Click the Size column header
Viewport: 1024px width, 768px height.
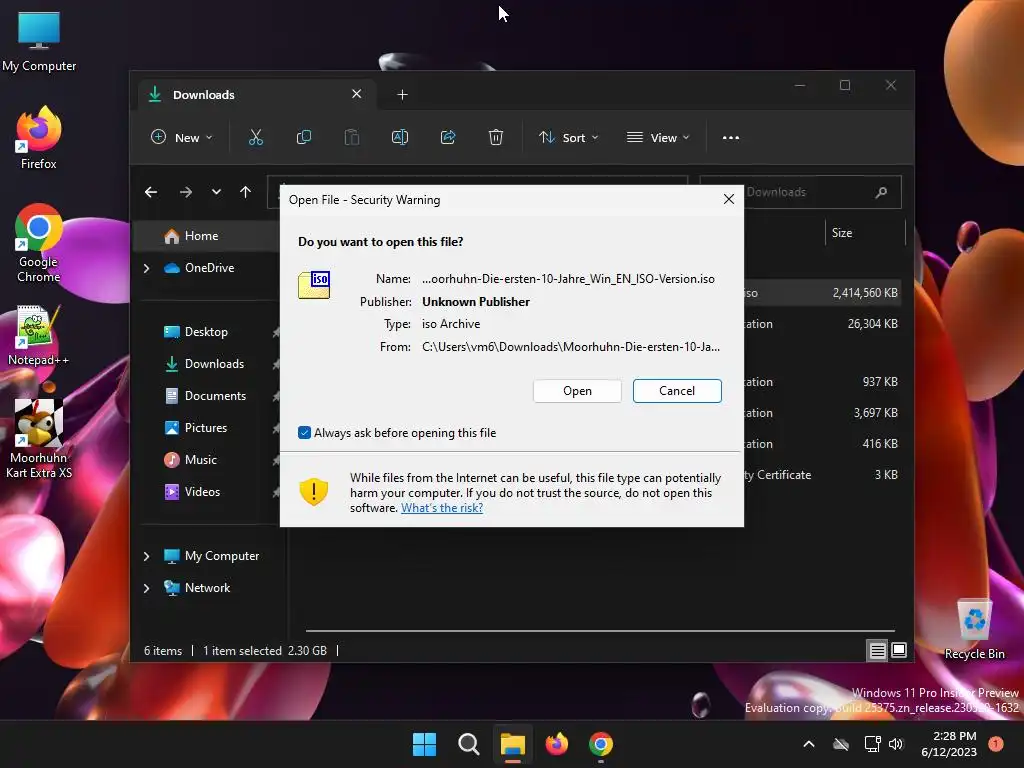865,233
